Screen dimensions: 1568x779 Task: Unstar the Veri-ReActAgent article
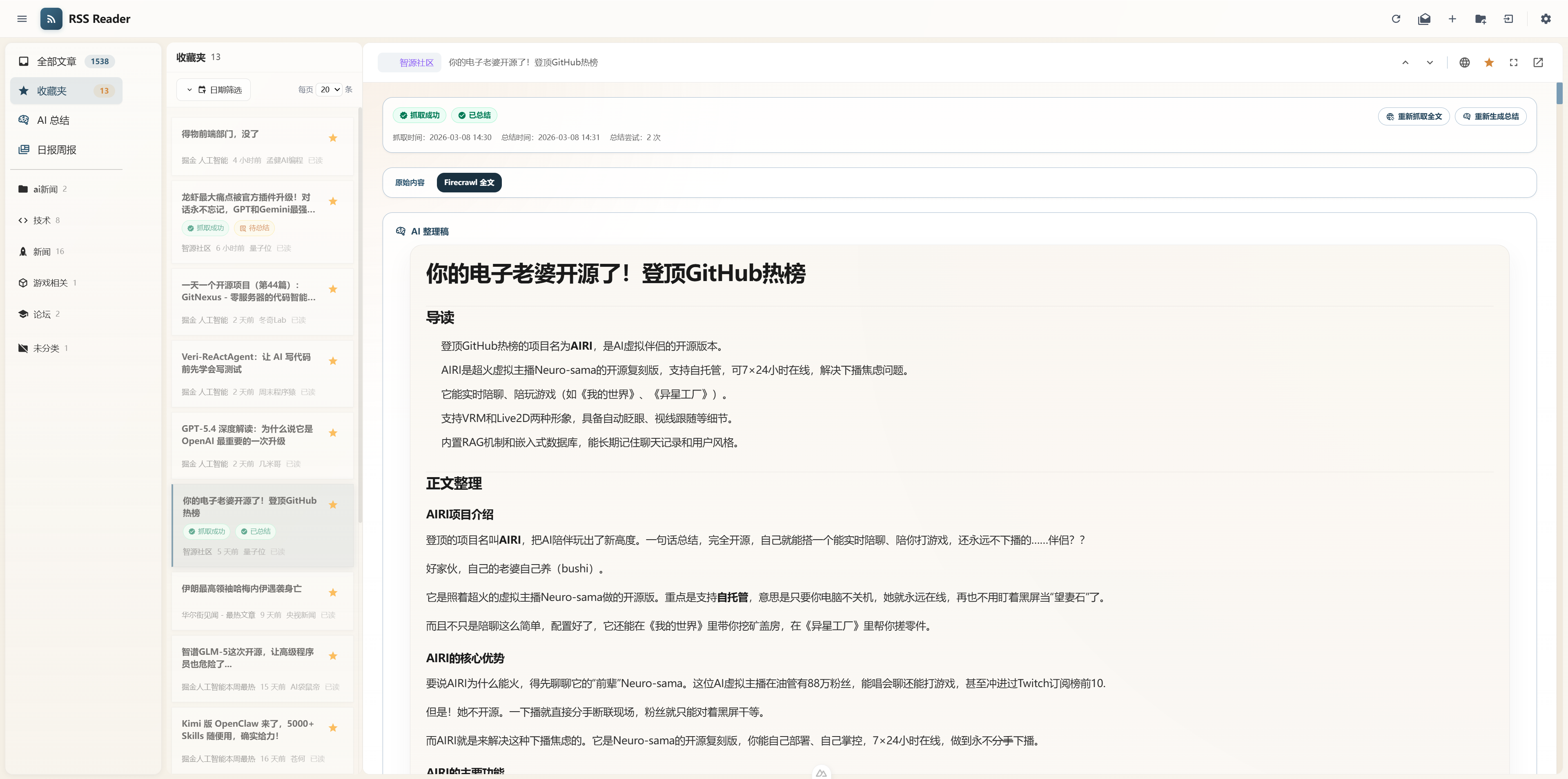(x=333, y=361)
